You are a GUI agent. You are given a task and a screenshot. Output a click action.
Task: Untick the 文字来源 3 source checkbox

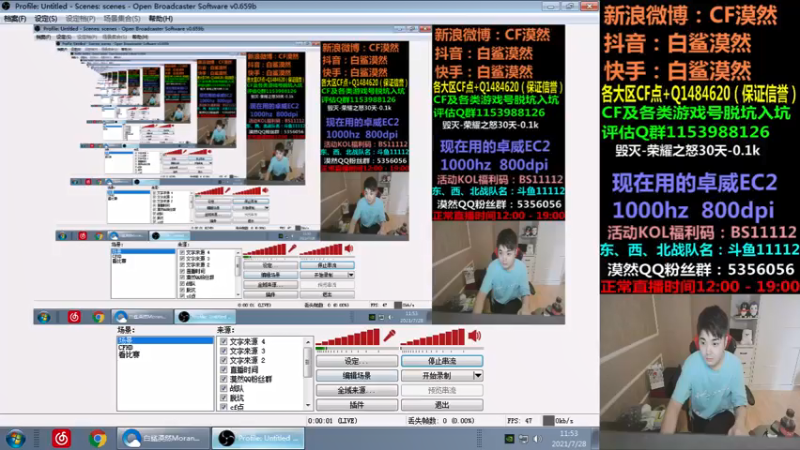tap(223, 351)
